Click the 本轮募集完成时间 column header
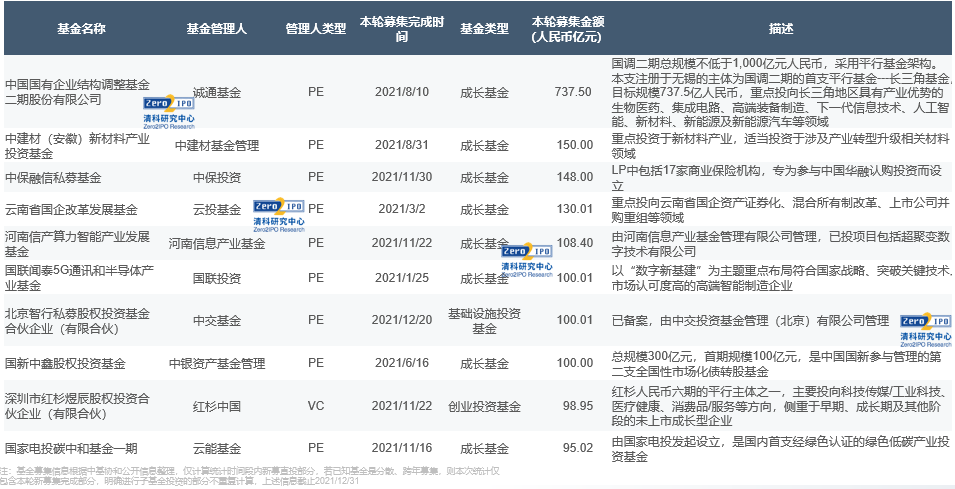Screen dimensions: 955x489 point(401,29)
